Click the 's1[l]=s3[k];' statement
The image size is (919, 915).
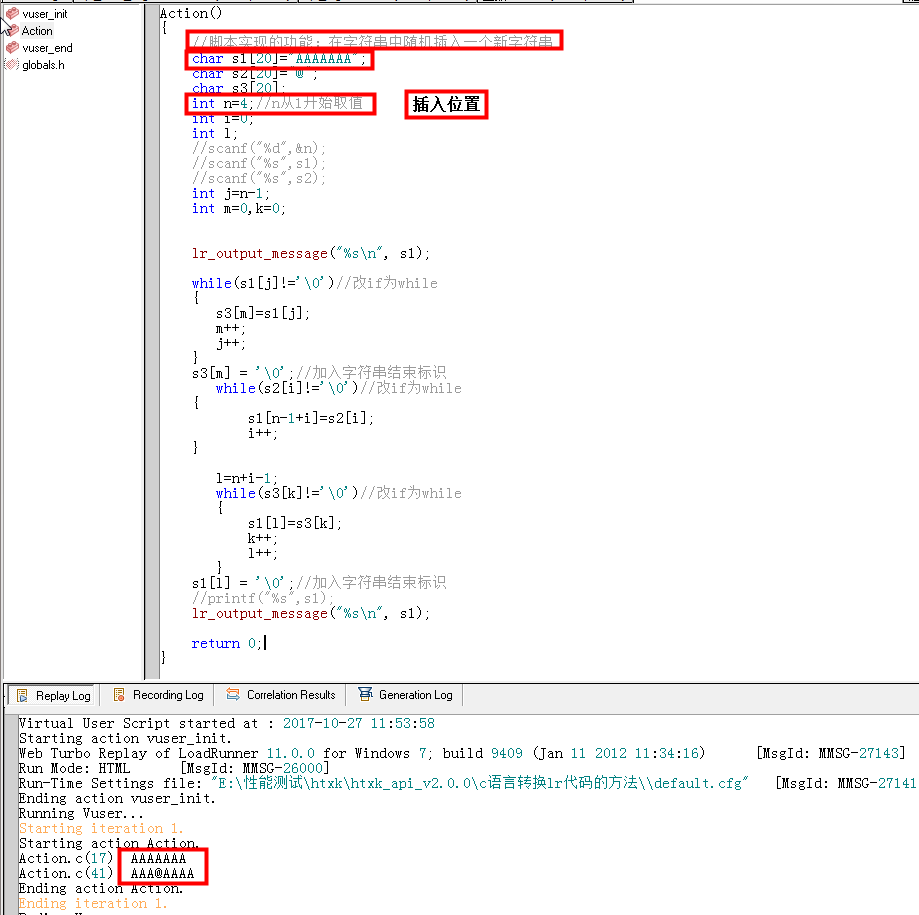[295, 523]
